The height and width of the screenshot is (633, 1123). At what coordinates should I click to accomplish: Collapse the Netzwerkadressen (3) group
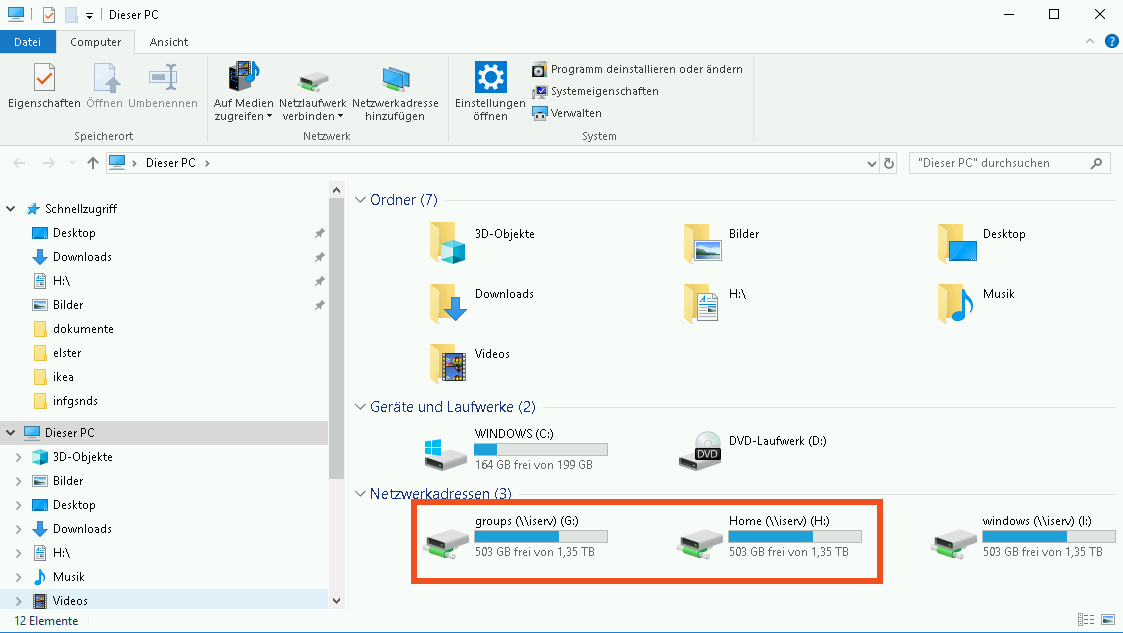tap(360, 493)
